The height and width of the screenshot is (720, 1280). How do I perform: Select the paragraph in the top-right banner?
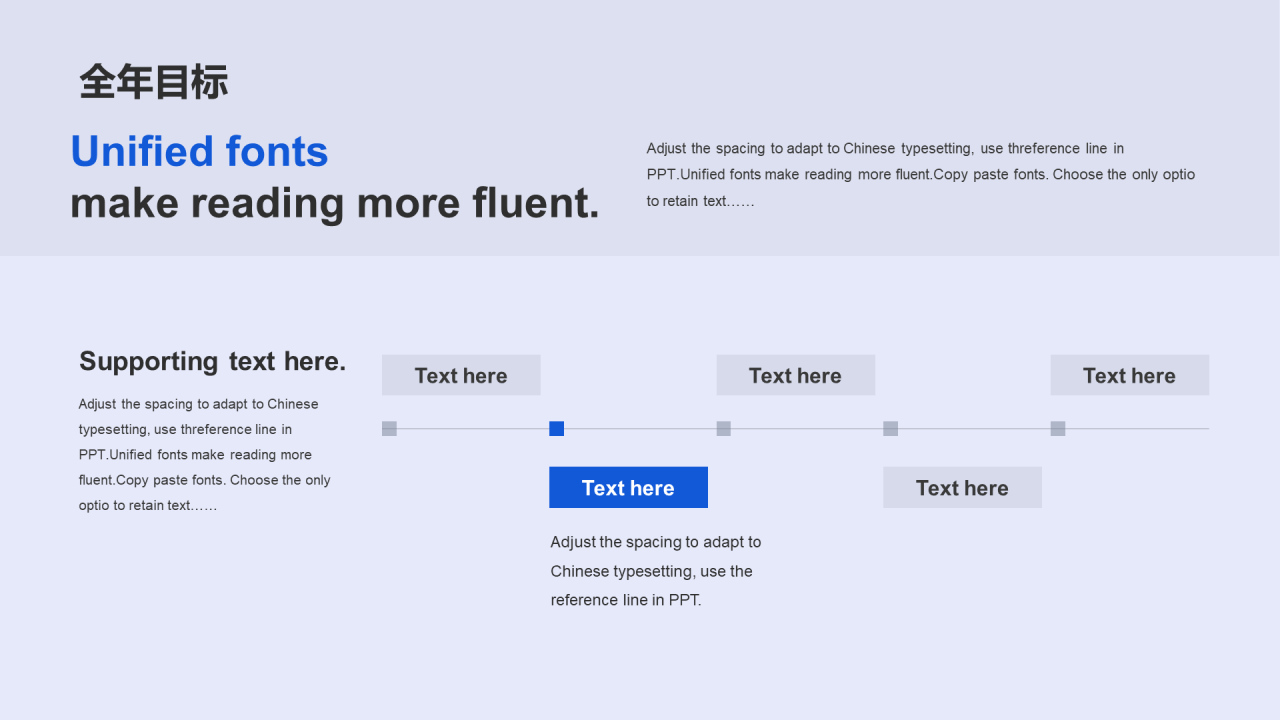coord(921,175)
